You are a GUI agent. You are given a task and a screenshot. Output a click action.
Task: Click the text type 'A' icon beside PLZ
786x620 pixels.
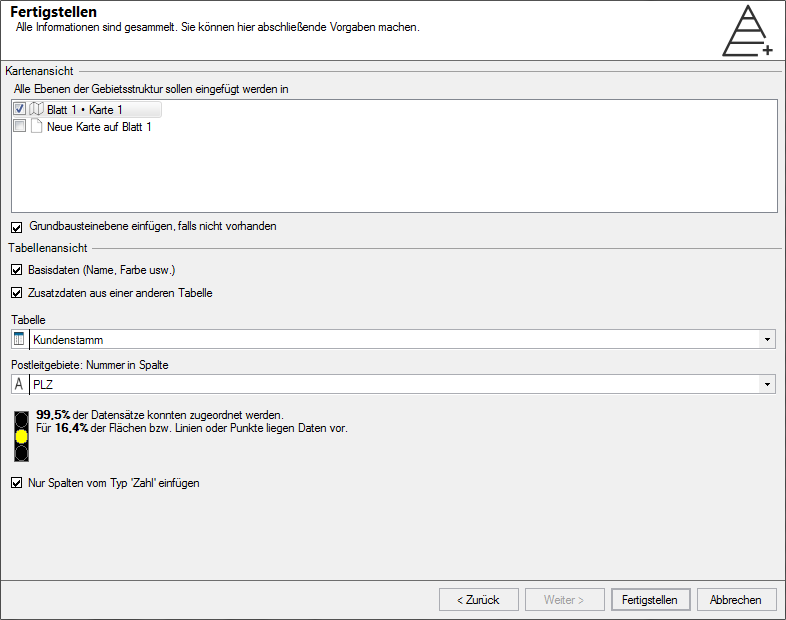(x=19, y=384)
